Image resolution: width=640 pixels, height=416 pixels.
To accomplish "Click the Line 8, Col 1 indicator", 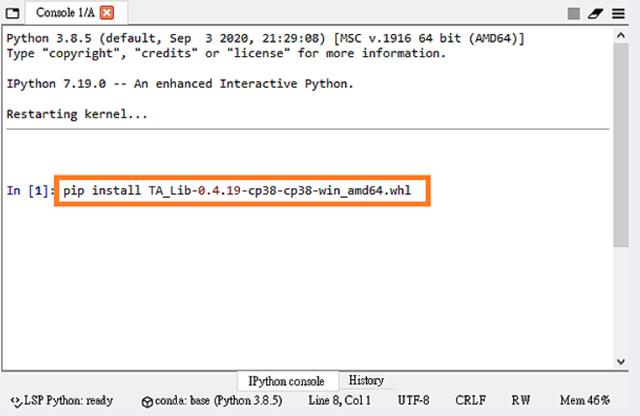I will 340,400.
